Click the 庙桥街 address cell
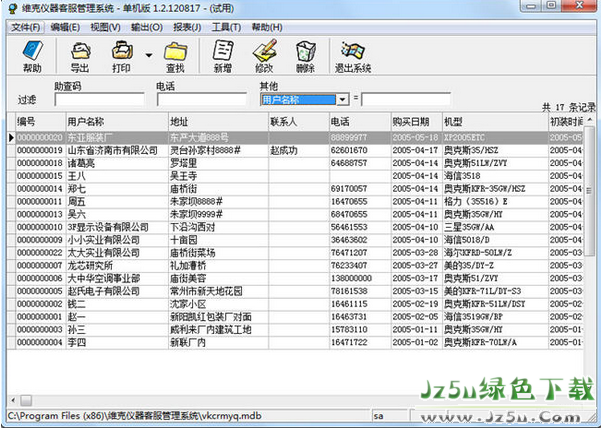Screen dimensions: 601x430 click(x=218, y=189)
